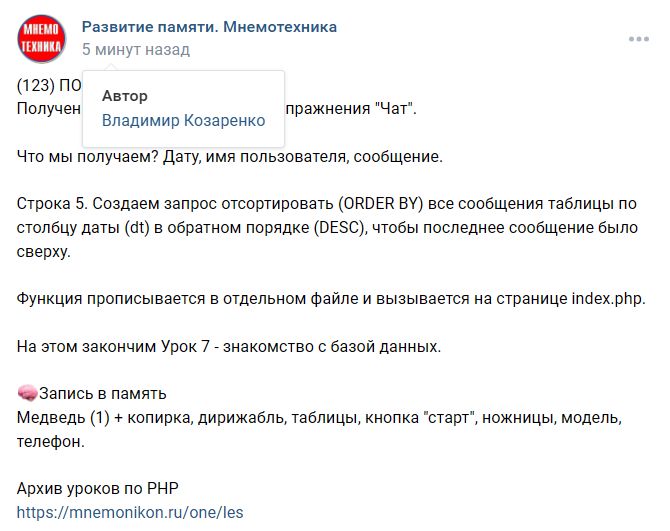The image size is (670, 531).
Task: Click the quoted word "старт" in the post
Action: click(453, 417)
